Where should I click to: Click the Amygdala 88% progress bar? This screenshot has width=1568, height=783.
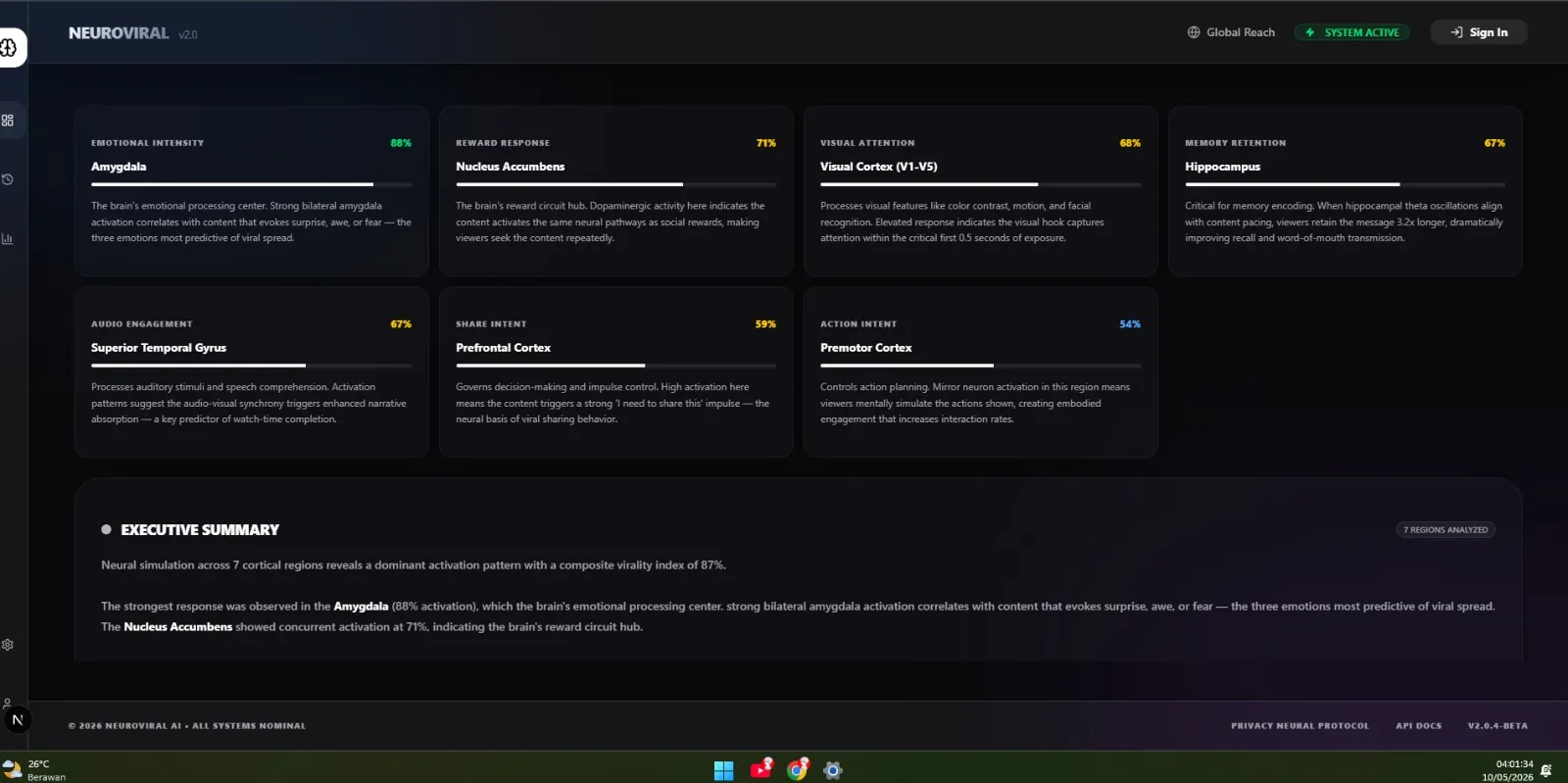[251, 184]
